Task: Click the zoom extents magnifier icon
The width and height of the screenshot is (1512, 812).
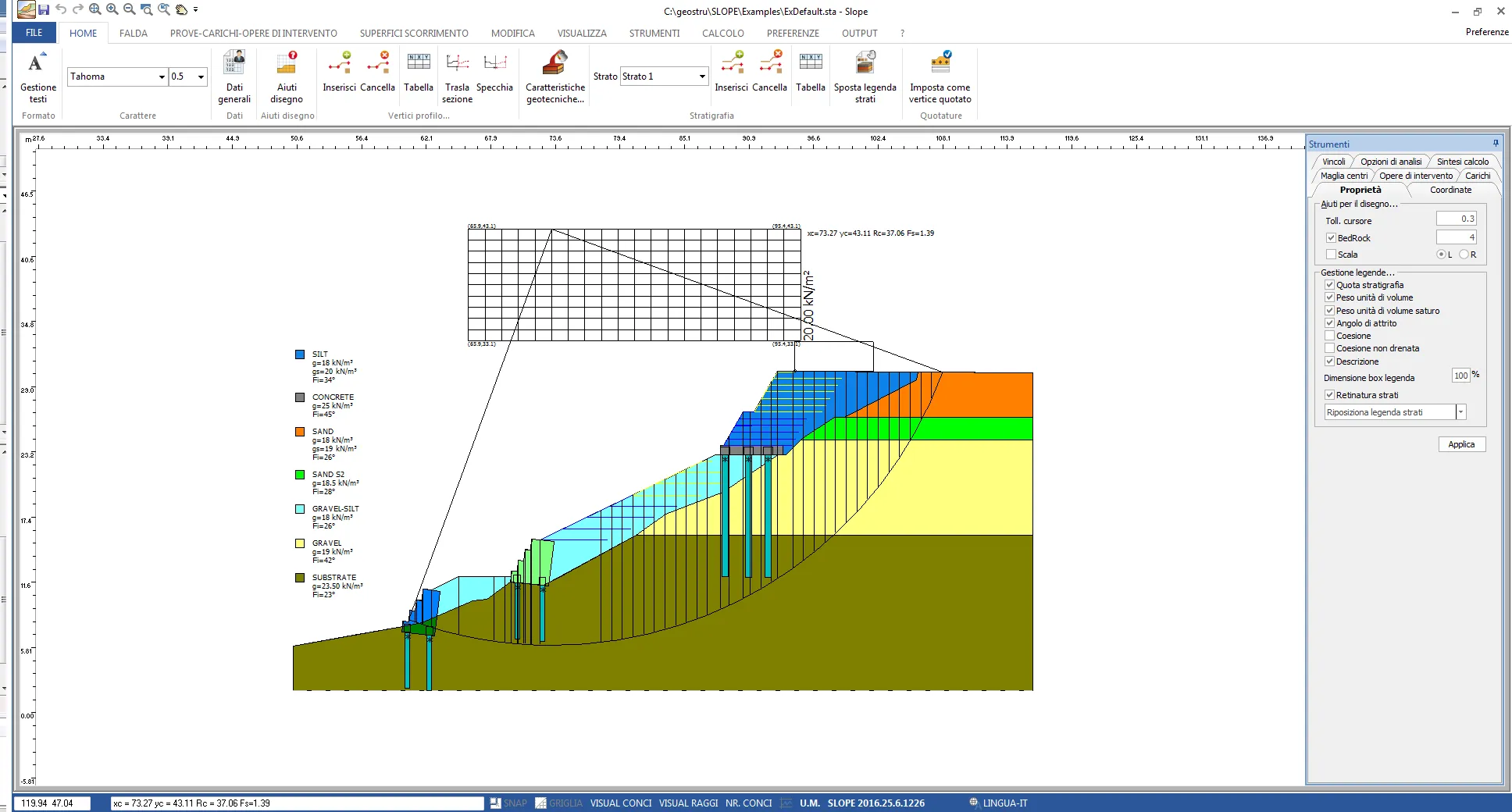Action: point(95,9)
